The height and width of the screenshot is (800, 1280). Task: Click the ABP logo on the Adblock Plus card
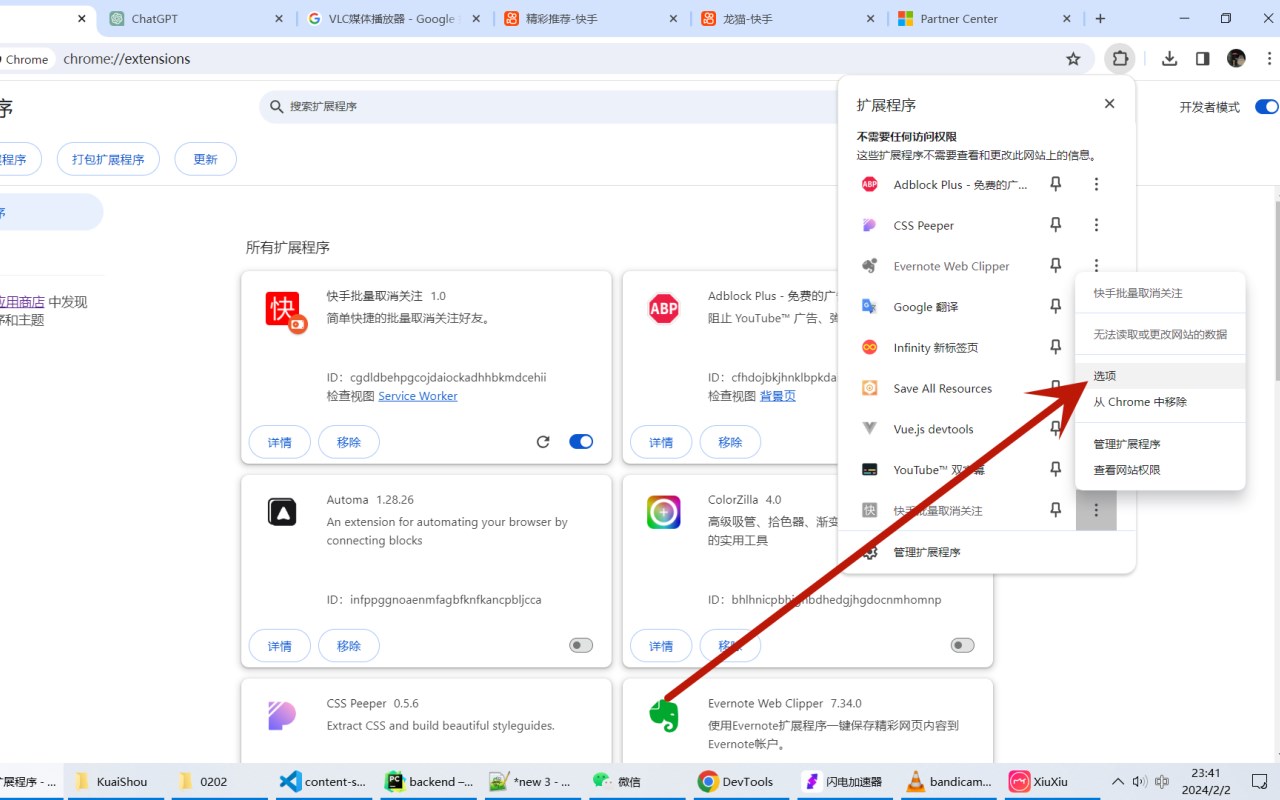point(664,309)
